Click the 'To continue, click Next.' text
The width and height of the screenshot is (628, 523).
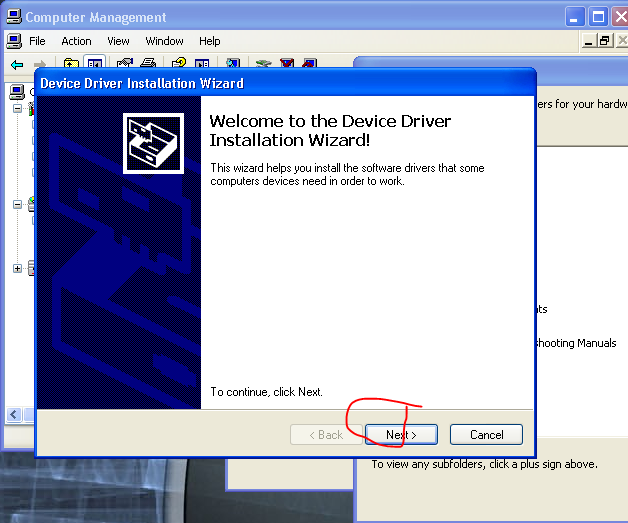click(266, 392)
